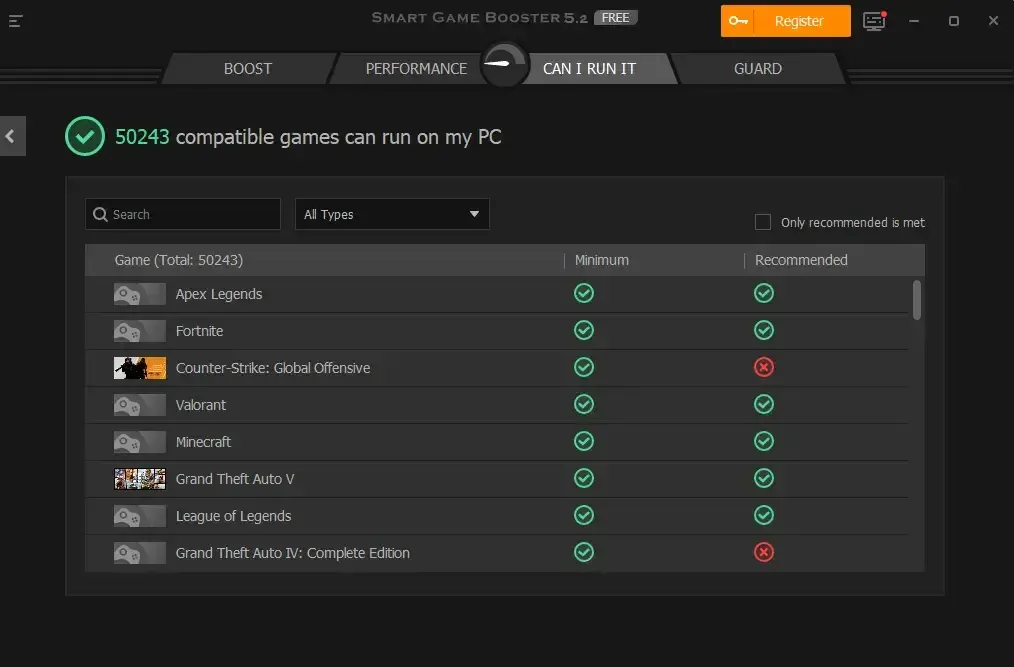Open the GUARD tab
The height and width of the screenshot is (667, 1014).
757,68
